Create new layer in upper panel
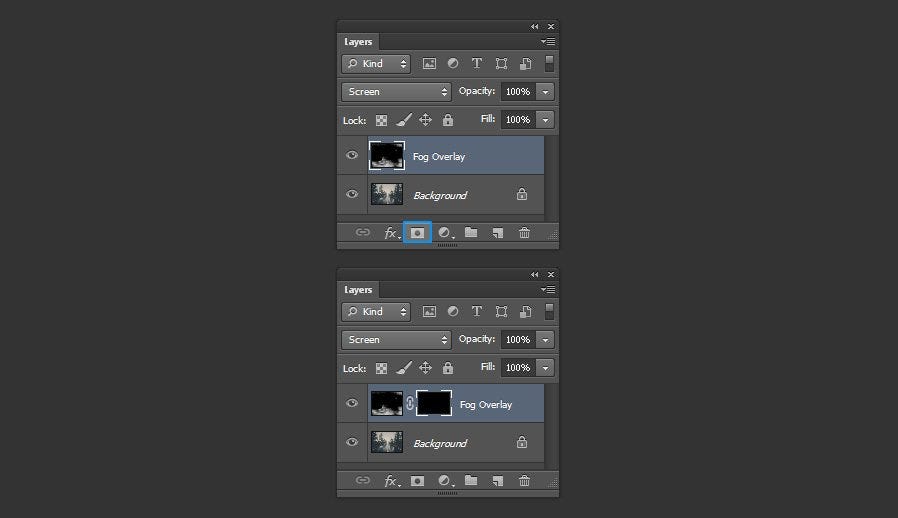Image resolution: width=898 pixels, height=518 pixels. click(498, 233)
